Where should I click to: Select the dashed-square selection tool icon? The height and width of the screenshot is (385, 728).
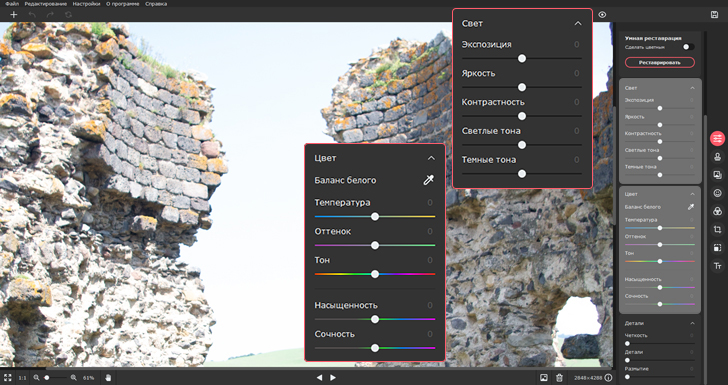[718, 248]
